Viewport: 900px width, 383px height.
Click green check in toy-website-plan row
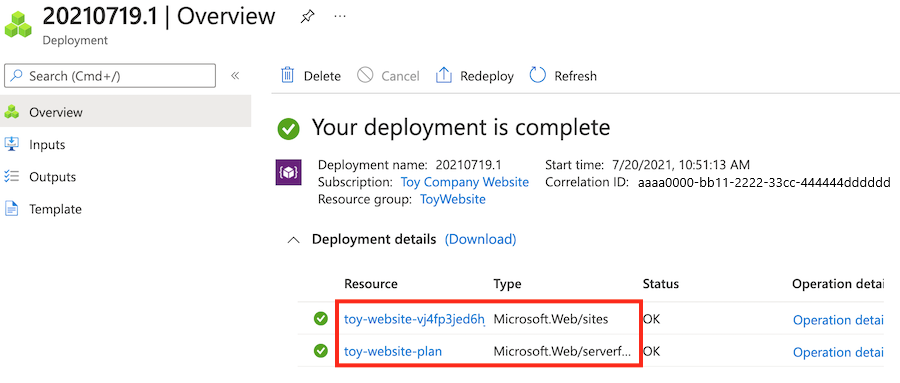click(x=321, y=350)
